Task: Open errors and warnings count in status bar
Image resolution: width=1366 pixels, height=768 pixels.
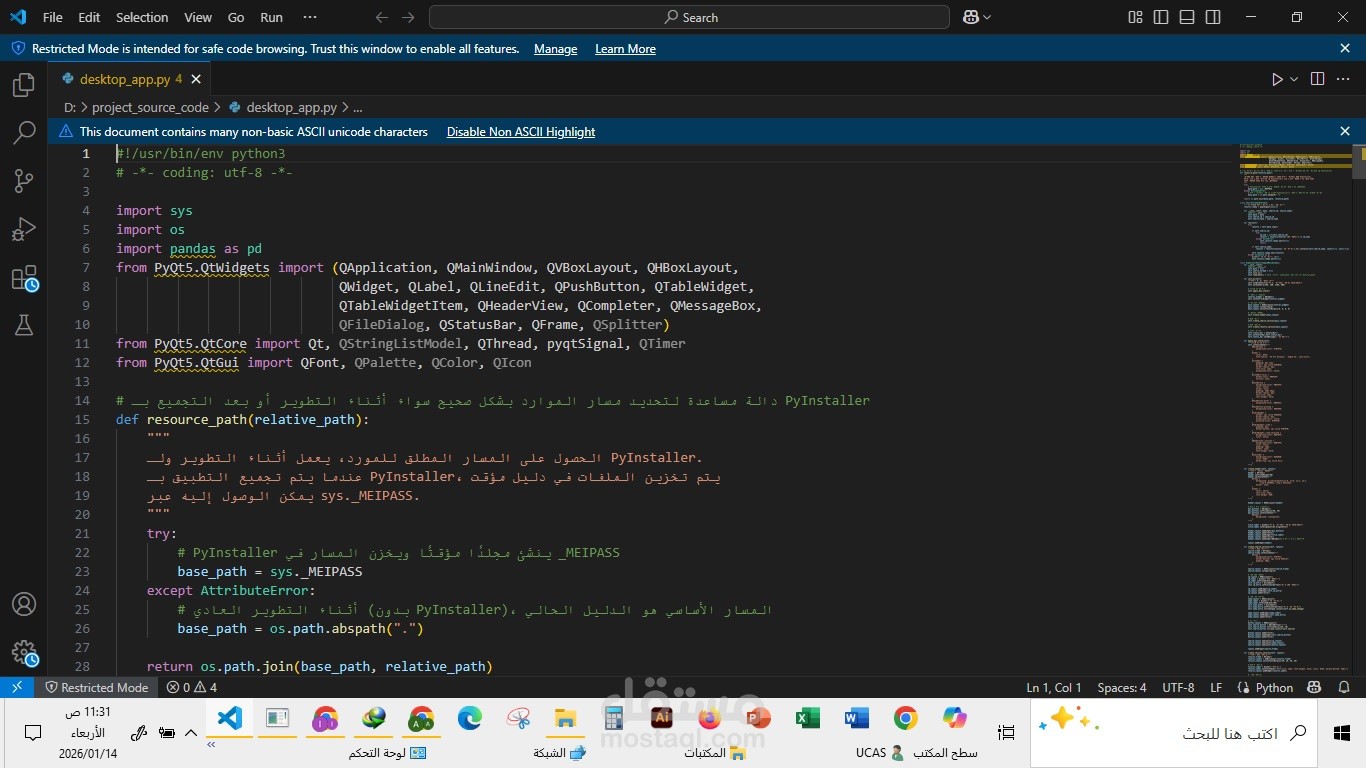Action: coord(191,687)
